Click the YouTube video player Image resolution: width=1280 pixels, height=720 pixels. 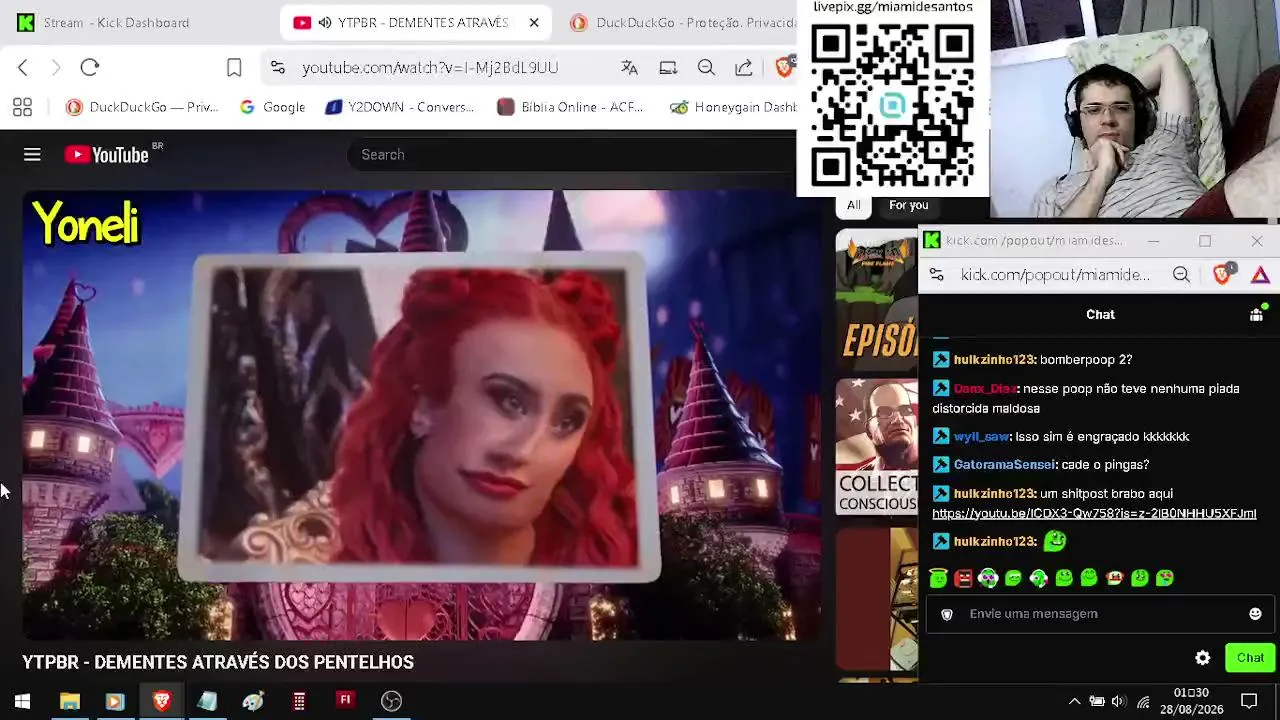(x=422, y=415)
